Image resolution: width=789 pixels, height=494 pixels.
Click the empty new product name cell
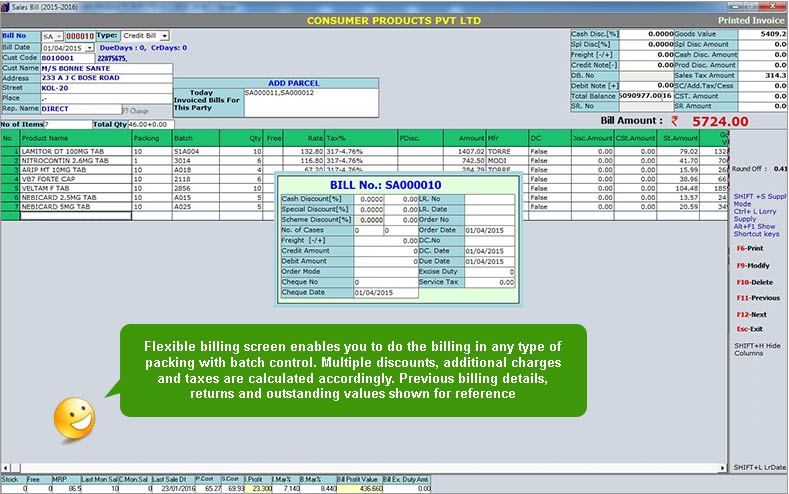coord(75,216)
